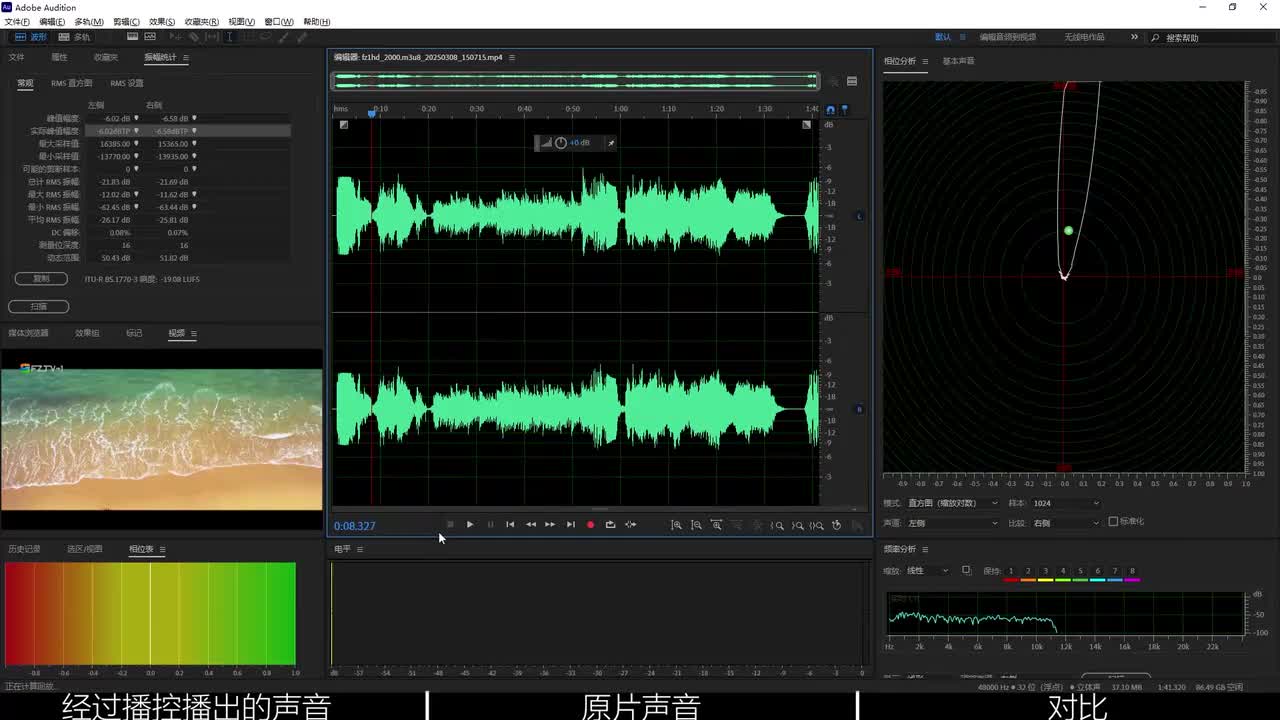The height and width of the screenshot is (720, 1280).
Task: Toggle the left channel enable button
Action: tap(858, 216)
